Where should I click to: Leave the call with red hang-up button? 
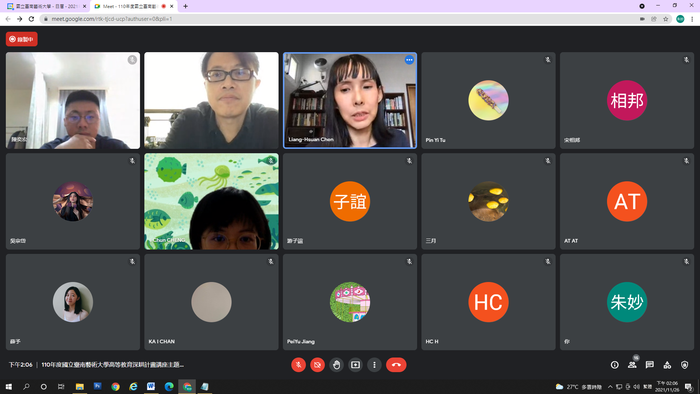(x=396, y=365)
